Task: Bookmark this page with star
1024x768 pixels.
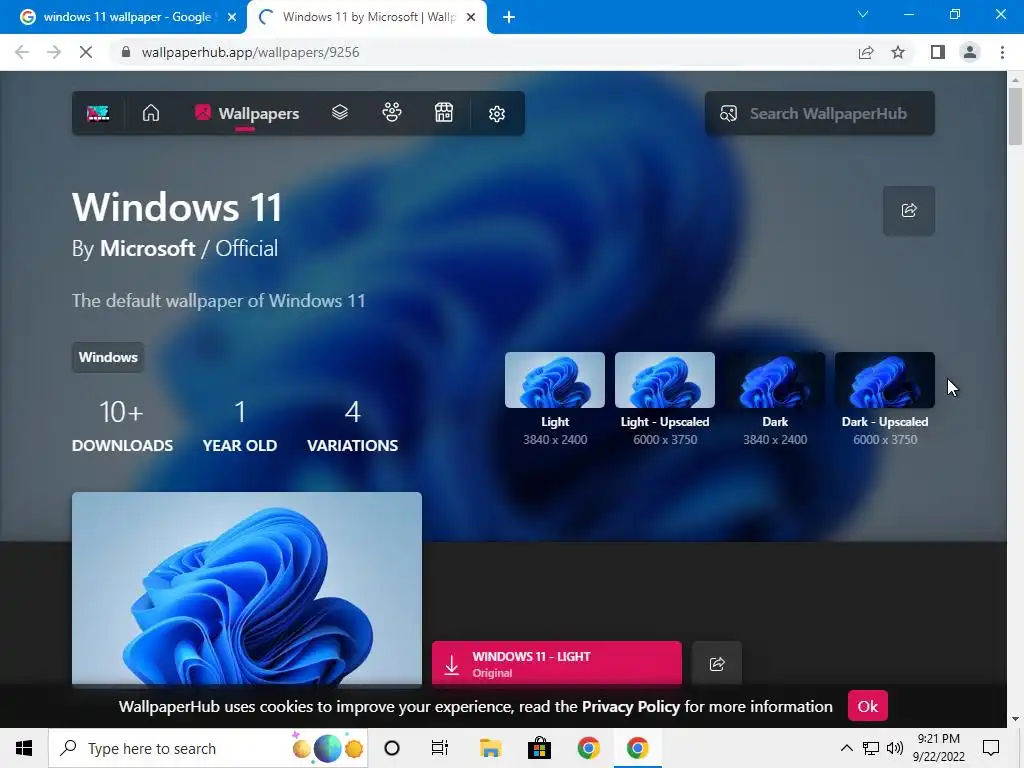Action: point(898,52)
